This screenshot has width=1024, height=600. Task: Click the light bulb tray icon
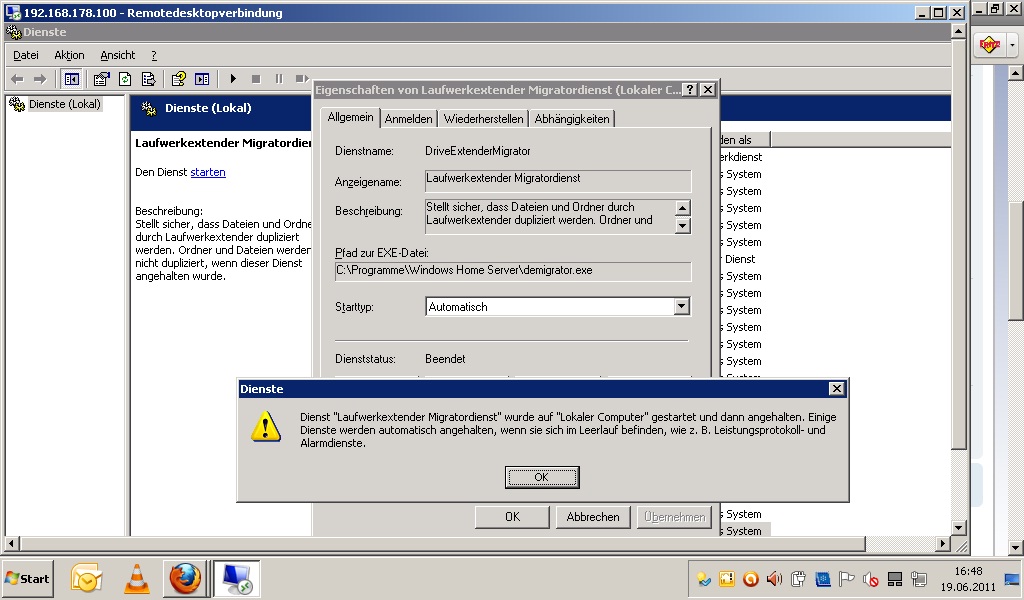coord(703,578)
